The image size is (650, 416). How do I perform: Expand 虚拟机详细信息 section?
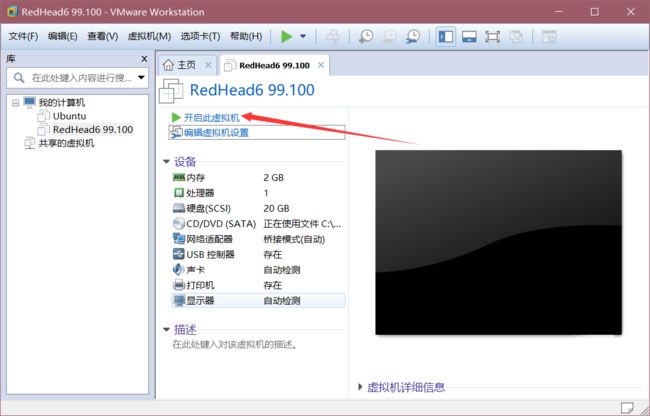click(x=360, y=387)
